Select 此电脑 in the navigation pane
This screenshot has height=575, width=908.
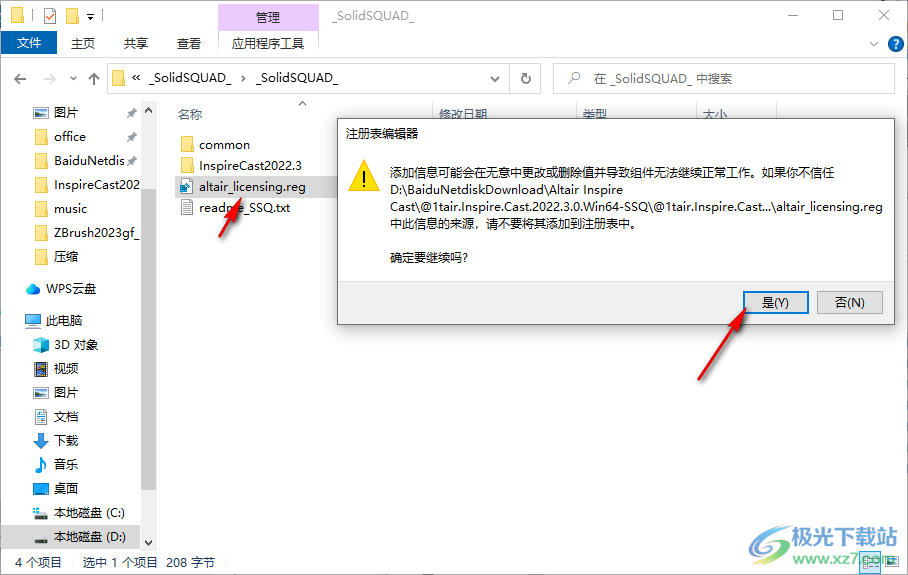click(x=64, y=320)
